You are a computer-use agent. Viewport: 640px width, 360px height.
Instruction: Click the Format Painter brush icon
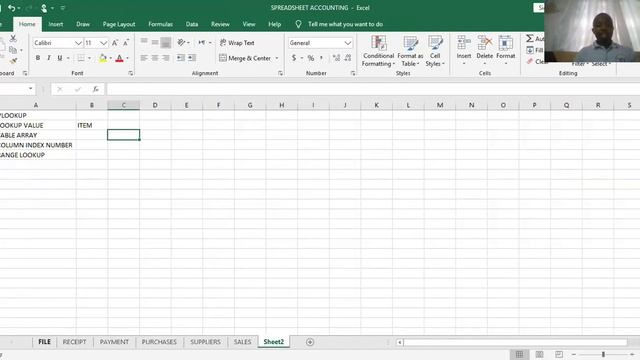point(13,61)
